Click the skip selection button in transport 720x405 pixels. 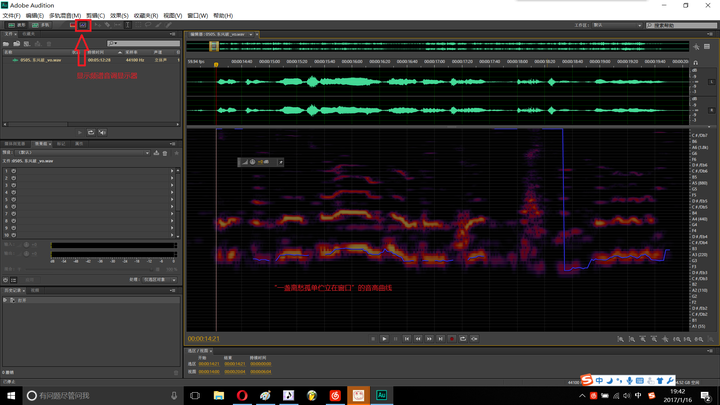[474, 339]
